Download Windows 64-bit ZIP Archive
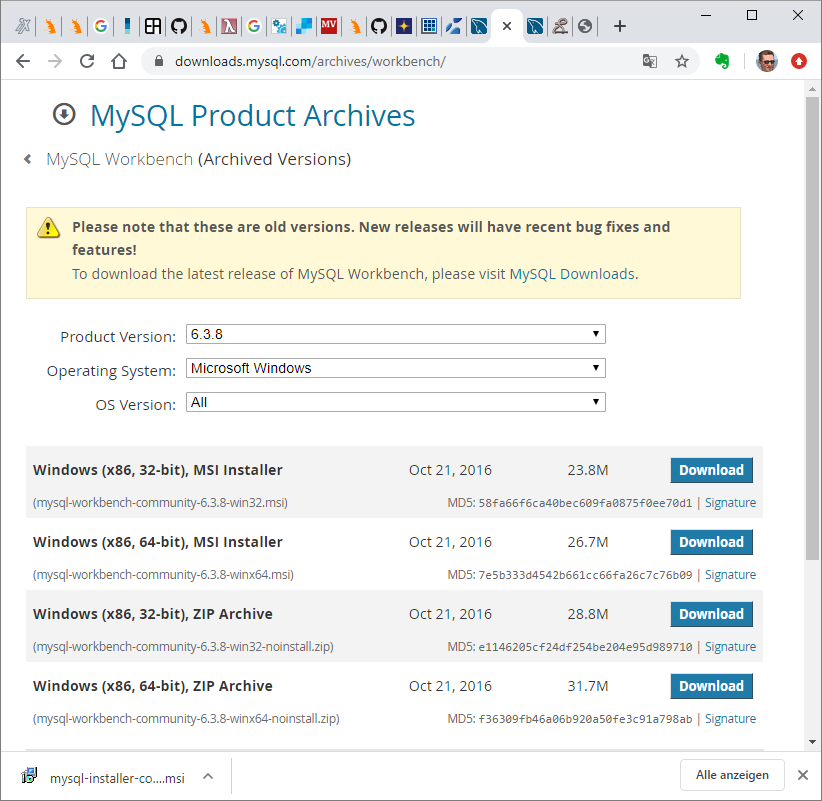The image size is (822, 801). (711, 686)
